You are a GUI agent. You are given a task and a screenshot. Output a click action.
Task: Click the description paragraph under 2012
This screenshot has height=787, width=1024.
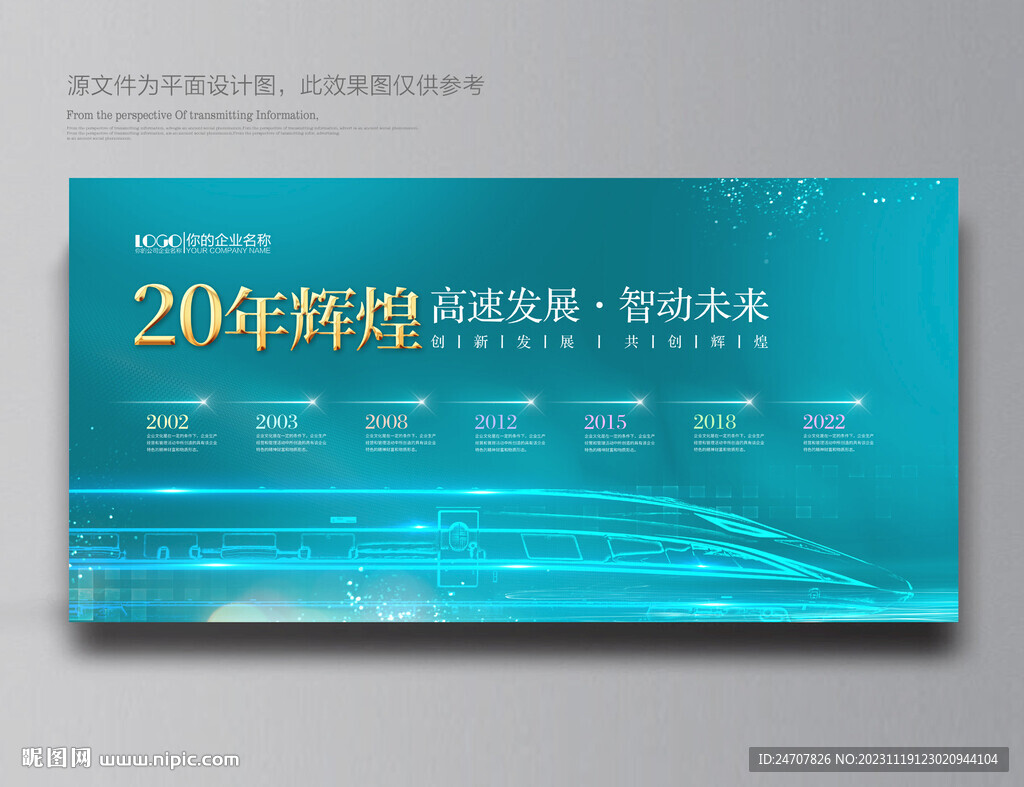tap(510, 442)
